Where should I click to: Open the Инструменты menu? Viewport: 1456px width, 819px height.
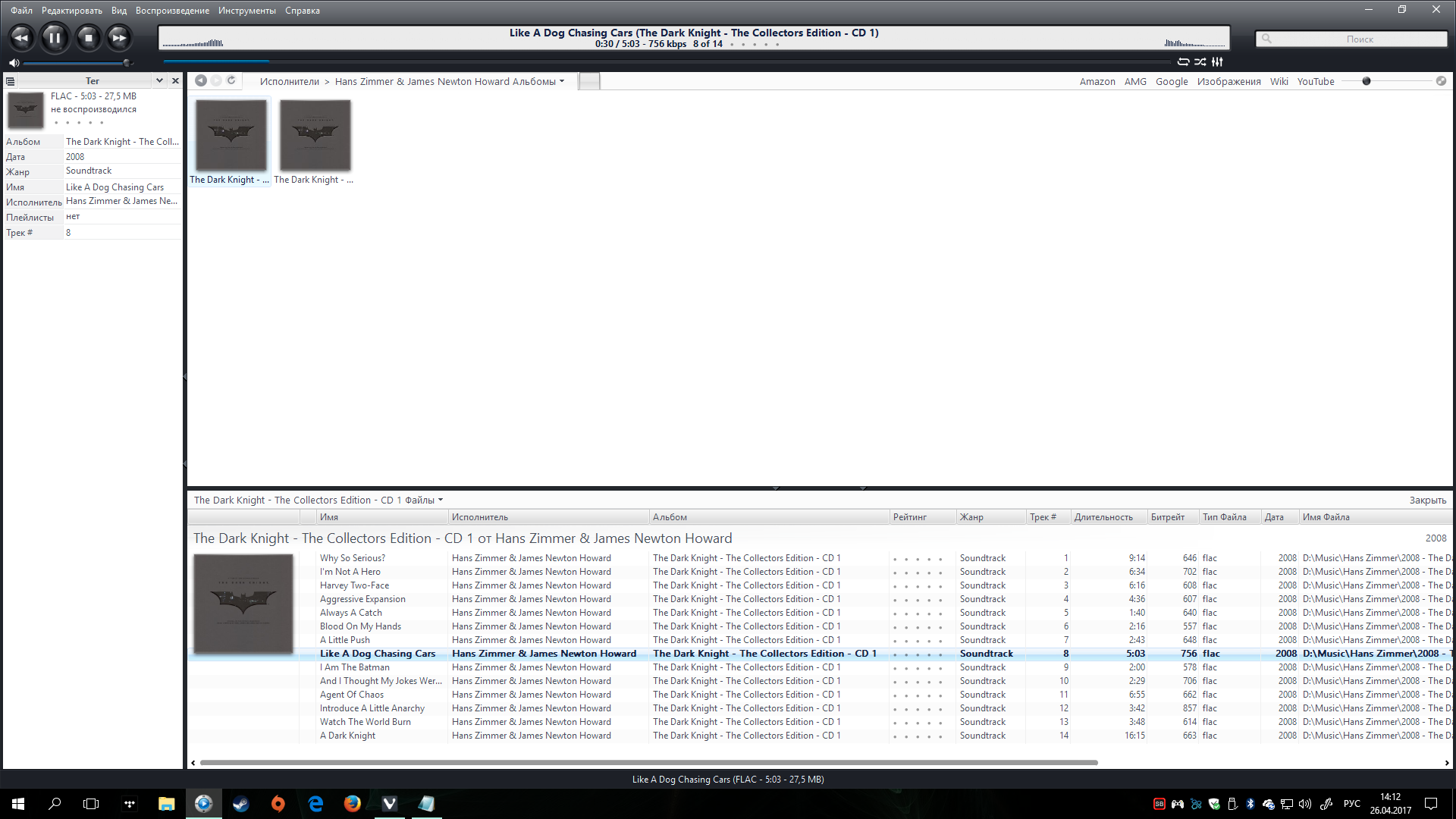point(247,11)
